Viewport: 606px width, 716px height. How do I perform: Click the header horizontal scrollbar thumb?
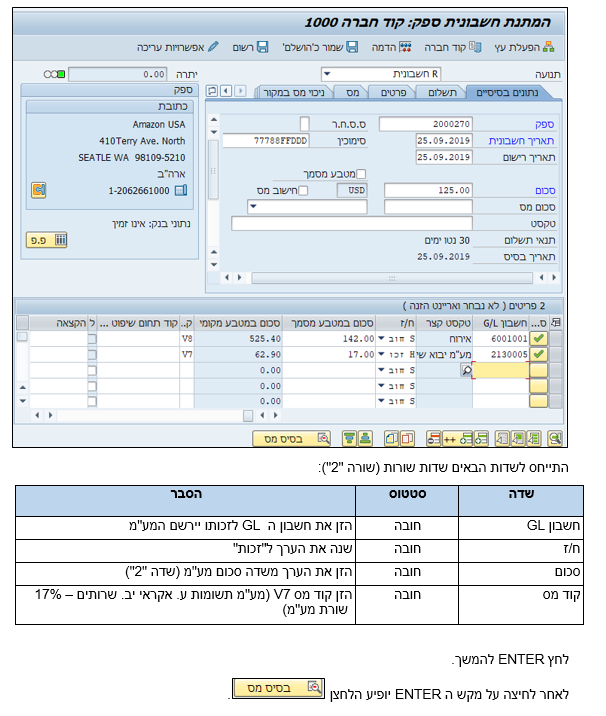[392, 278]
